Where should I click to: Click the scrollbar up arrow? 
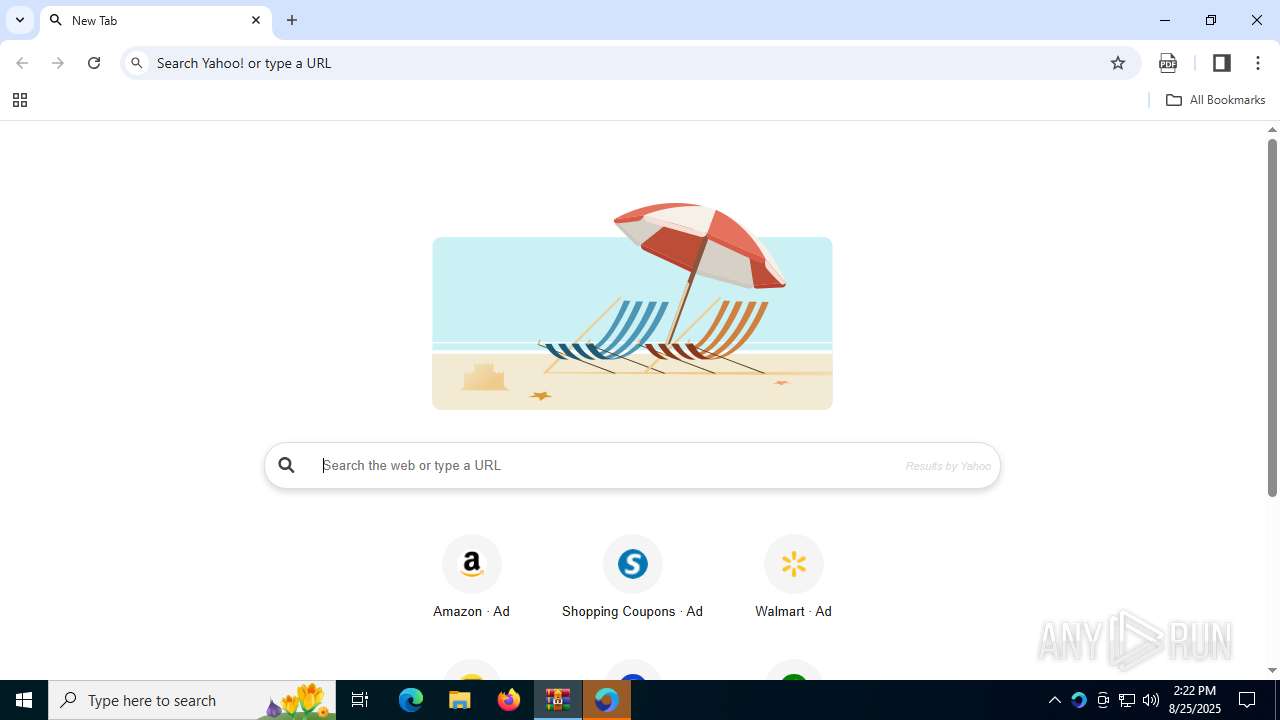pos(1272,130)
